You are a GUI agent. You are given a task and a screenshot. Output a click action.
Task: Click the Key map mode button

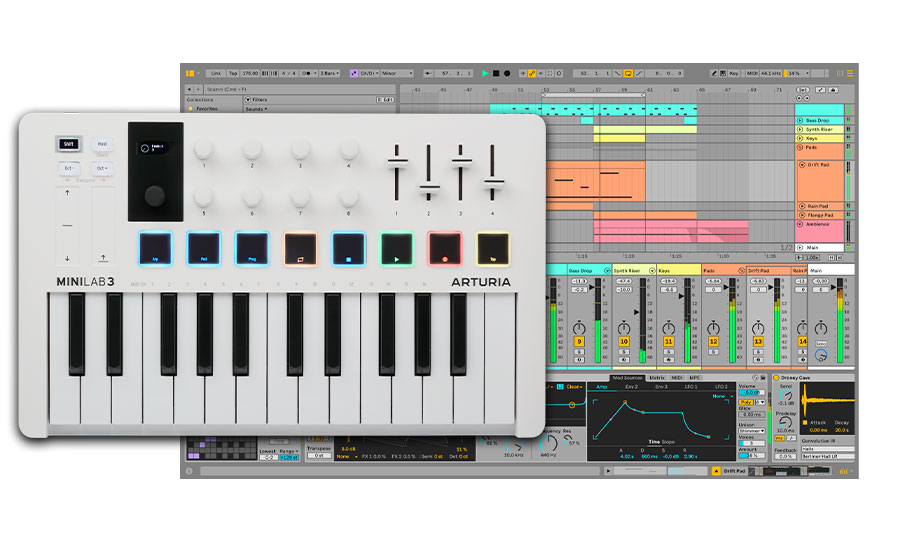click(734, 73)
